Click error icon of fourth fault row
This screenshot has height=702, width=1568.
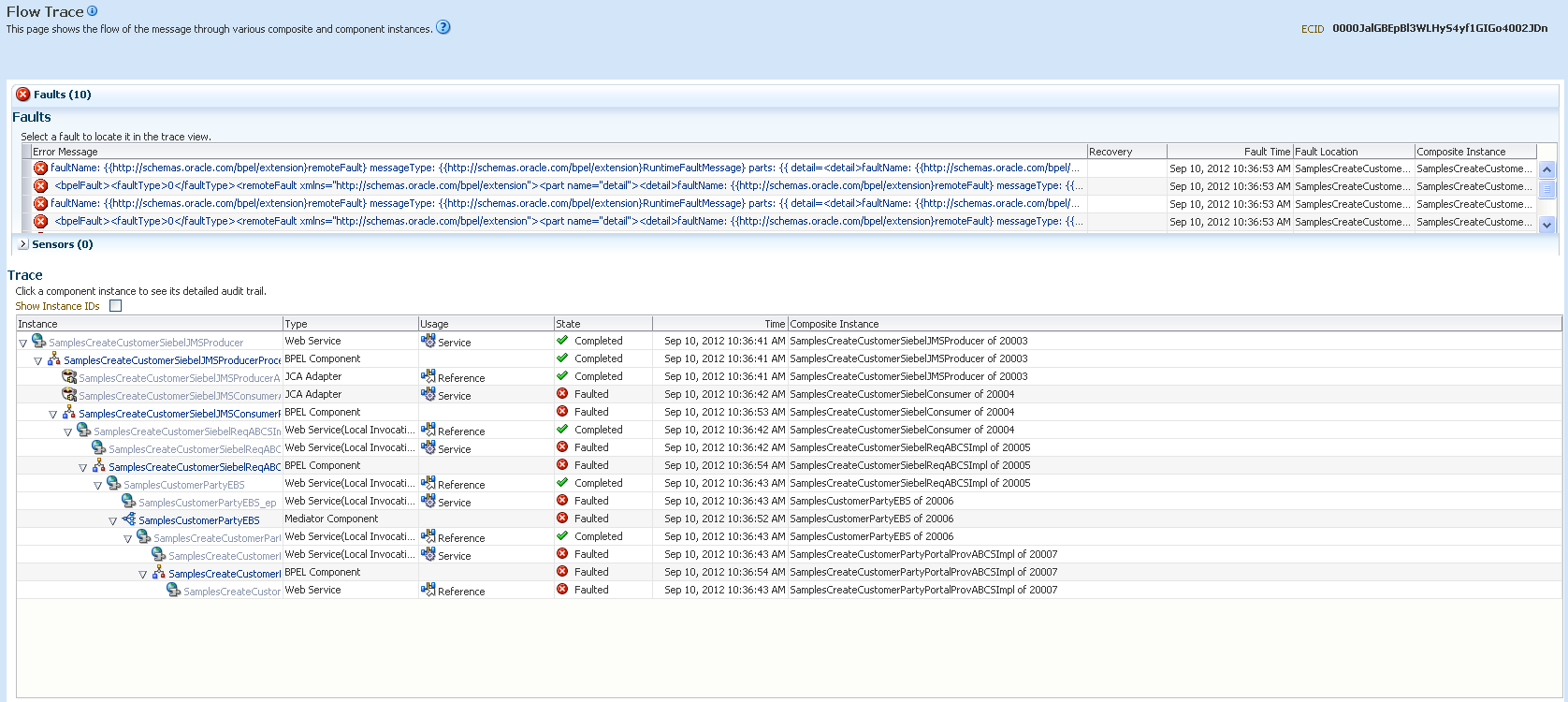tap(40, 222)
